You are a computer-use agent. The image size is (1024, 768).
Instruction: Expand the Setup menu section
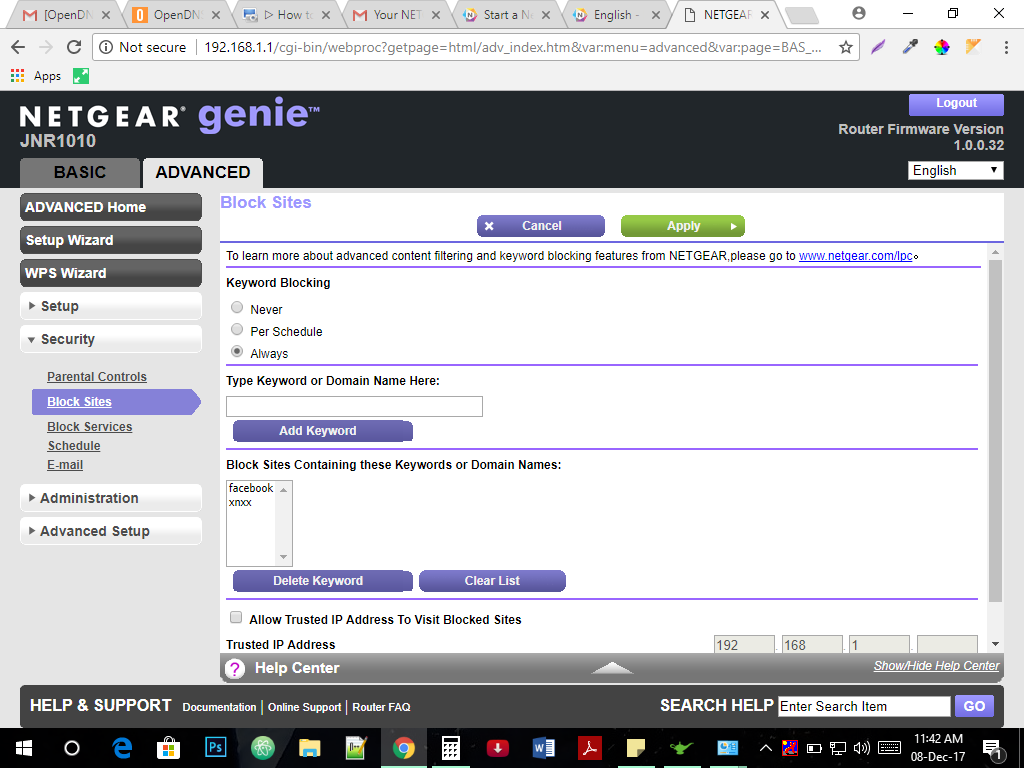(x=111, y=306)
